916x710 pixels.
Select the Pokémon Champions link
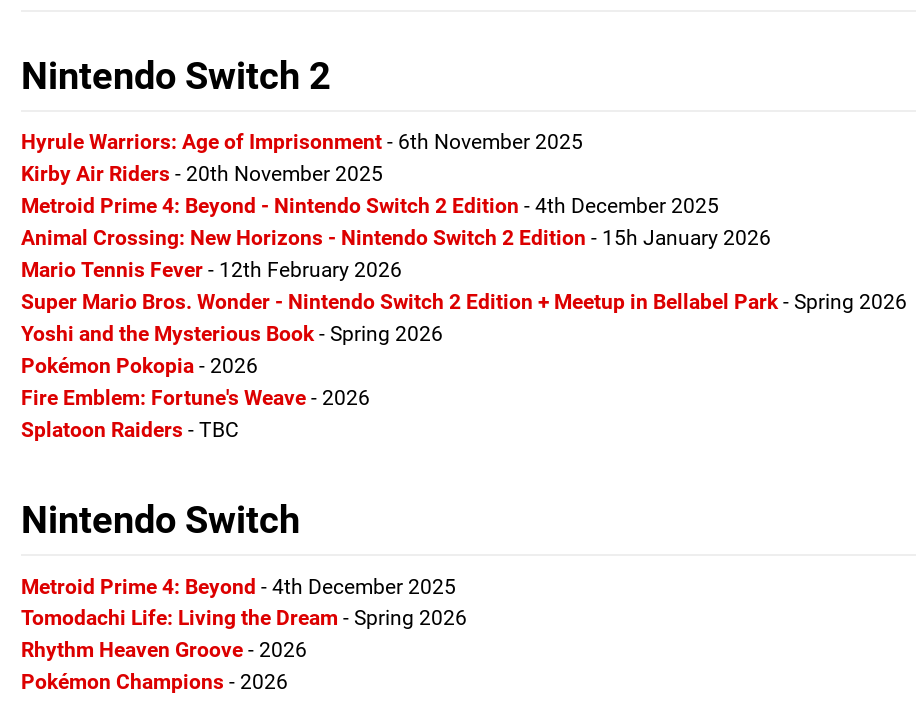tap(122, 682)
